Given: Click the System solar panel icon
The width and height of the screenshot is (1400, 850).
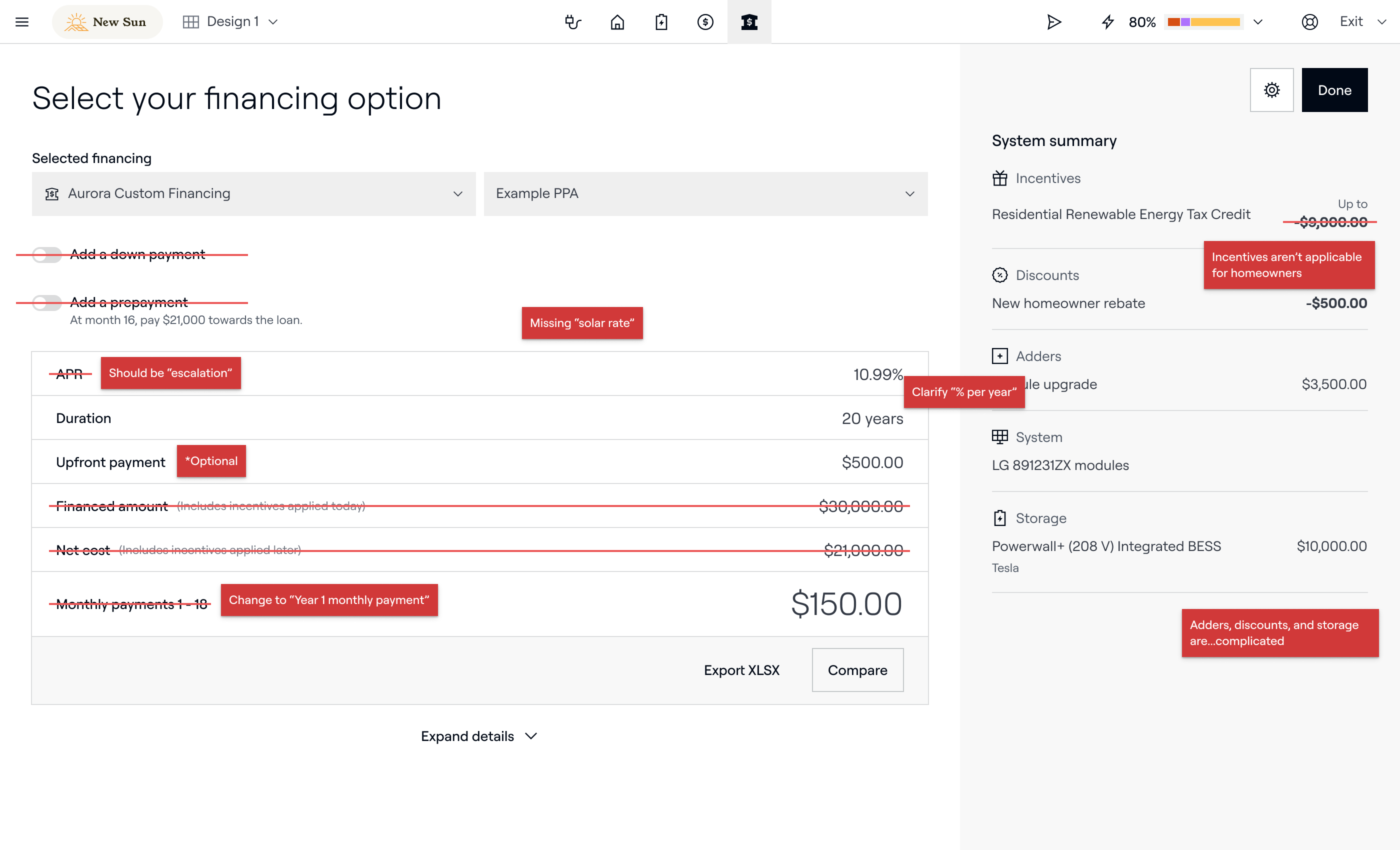Looking at the screenshot, I should pos(999,437).
